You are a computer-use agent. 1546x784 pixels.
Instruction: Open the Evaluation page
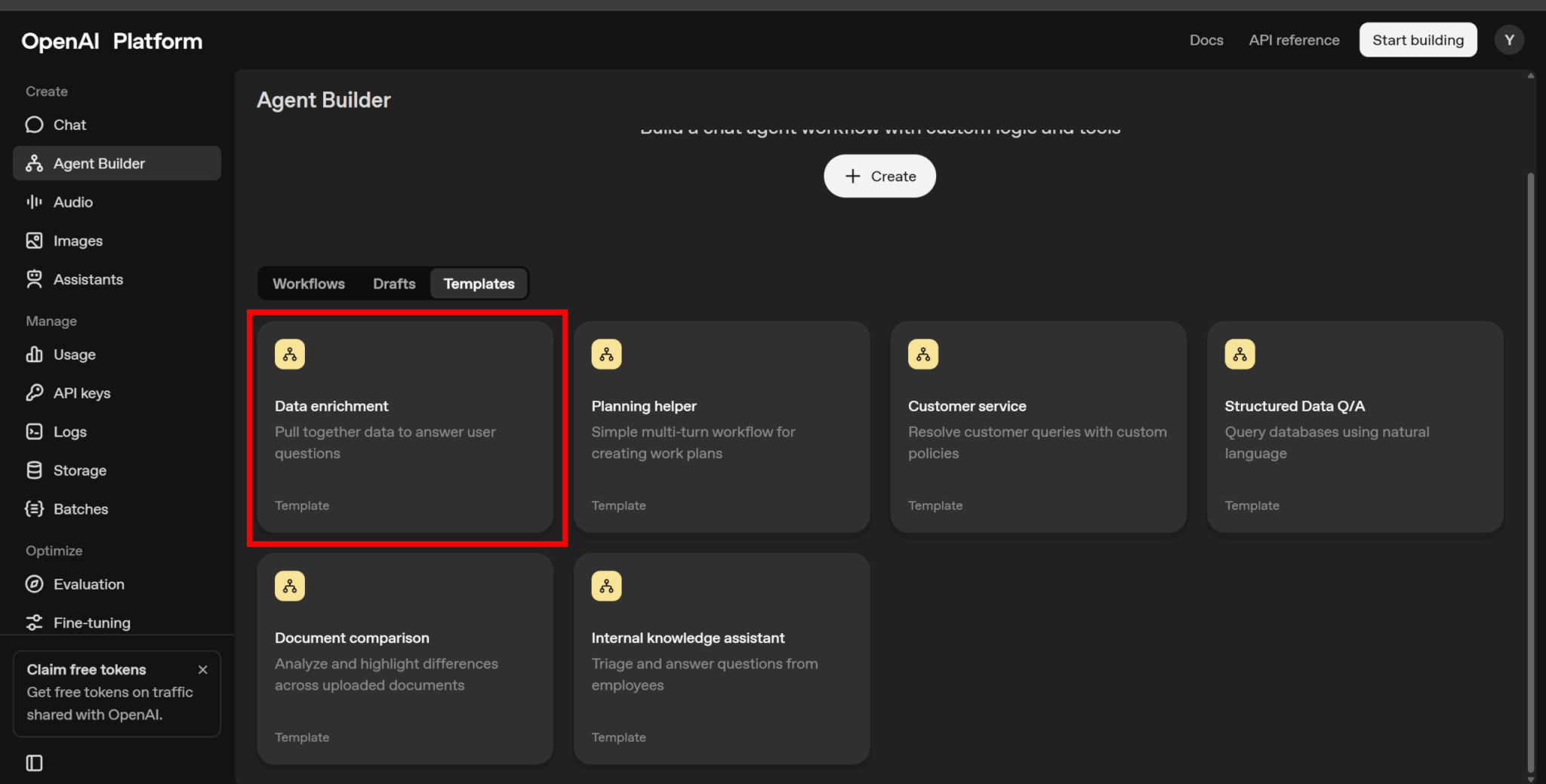coord(88,584)
